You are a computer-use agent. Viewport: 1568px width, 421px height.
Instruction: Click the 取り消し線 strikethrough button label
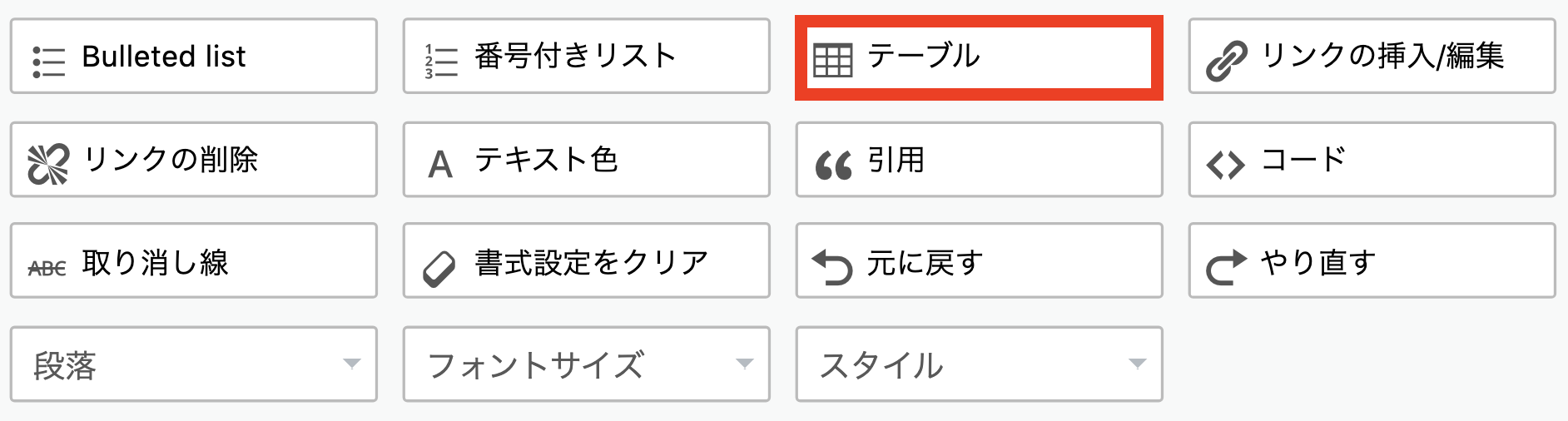(155, 263)
